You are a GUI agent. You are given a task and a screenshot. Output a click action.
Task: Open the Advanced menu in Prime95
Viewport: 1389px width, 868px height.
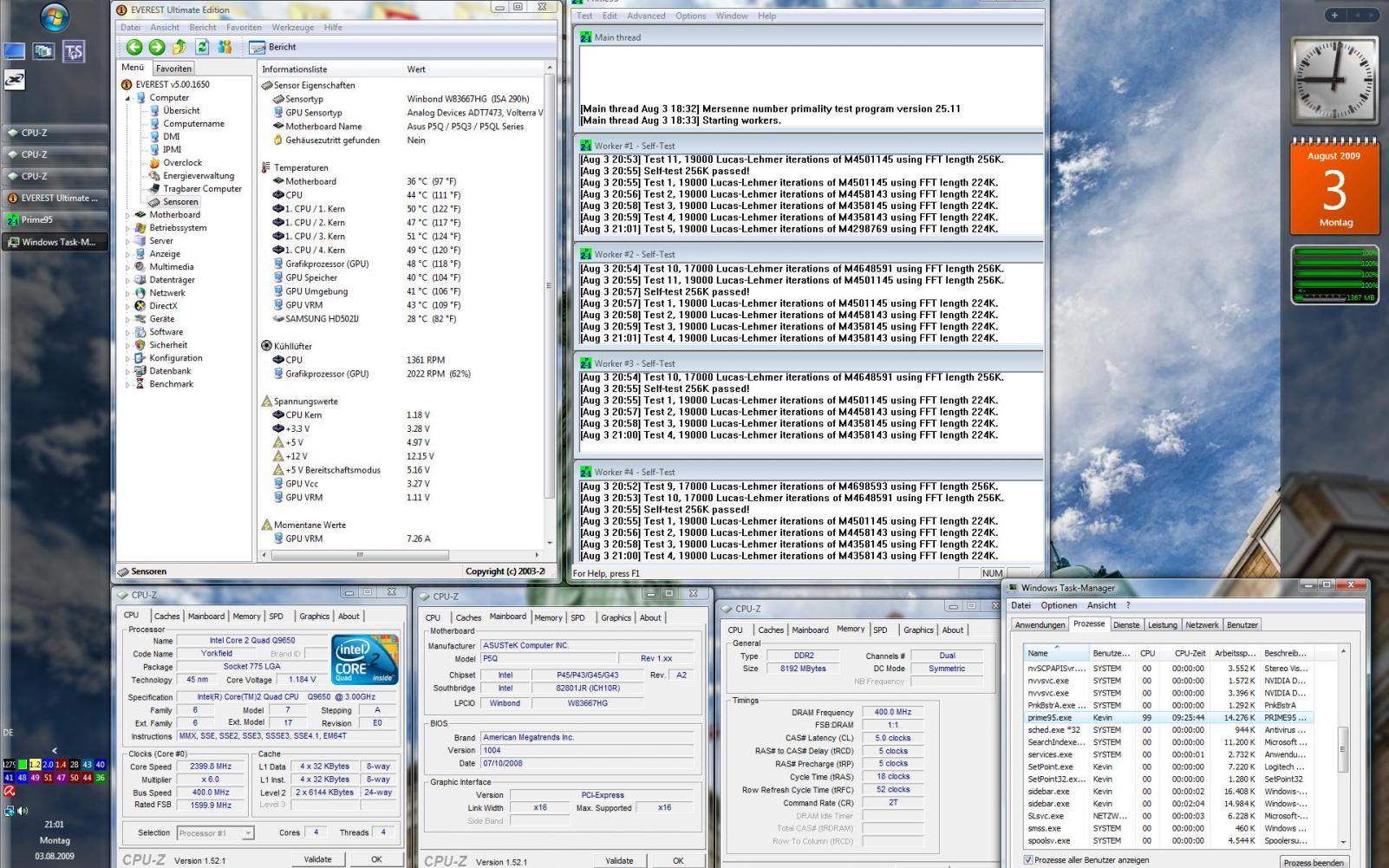pyautogui.click(x=646, y=16)
